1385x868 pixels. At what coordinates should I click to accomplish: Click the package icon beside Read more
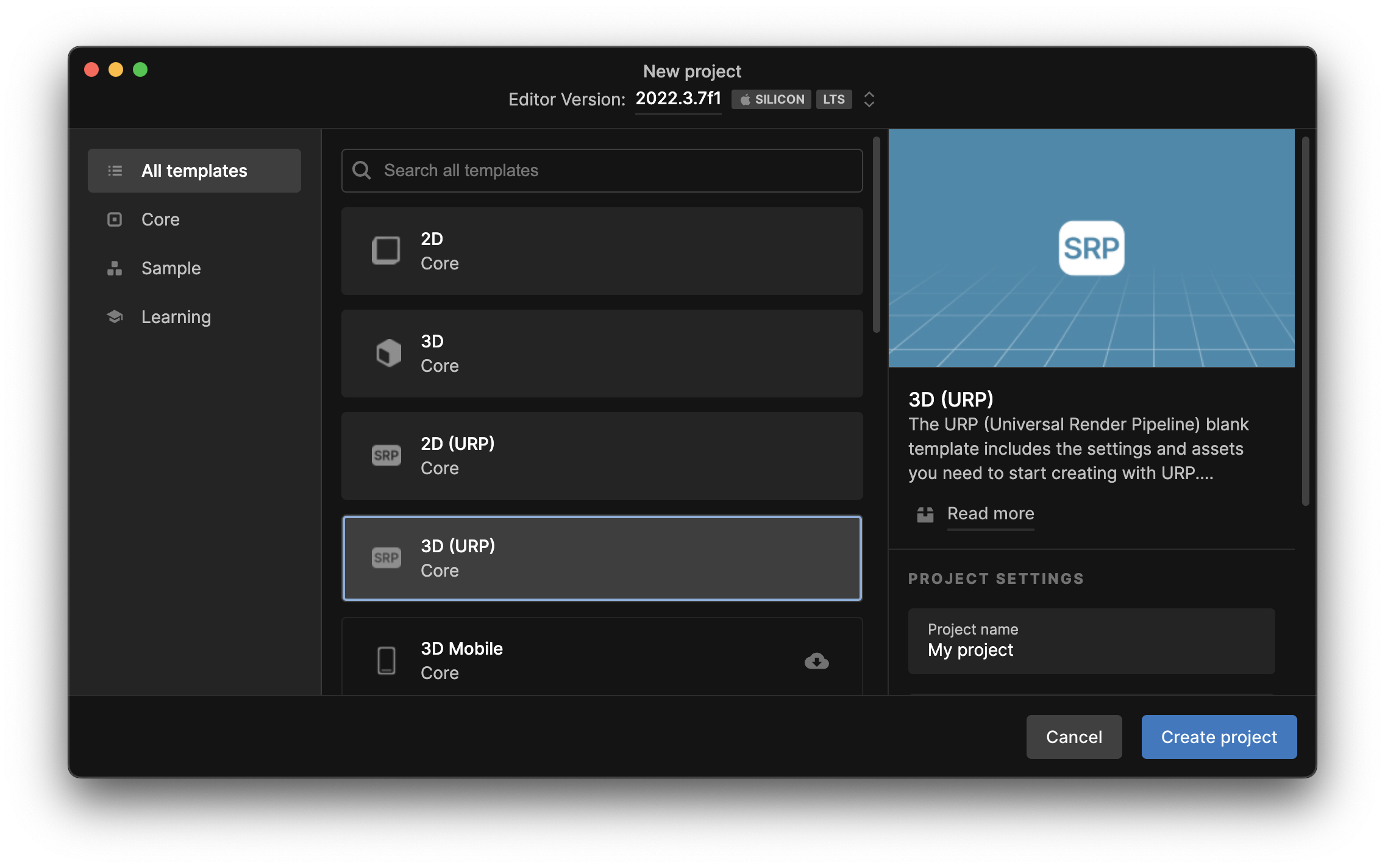[x=925, y=514]
